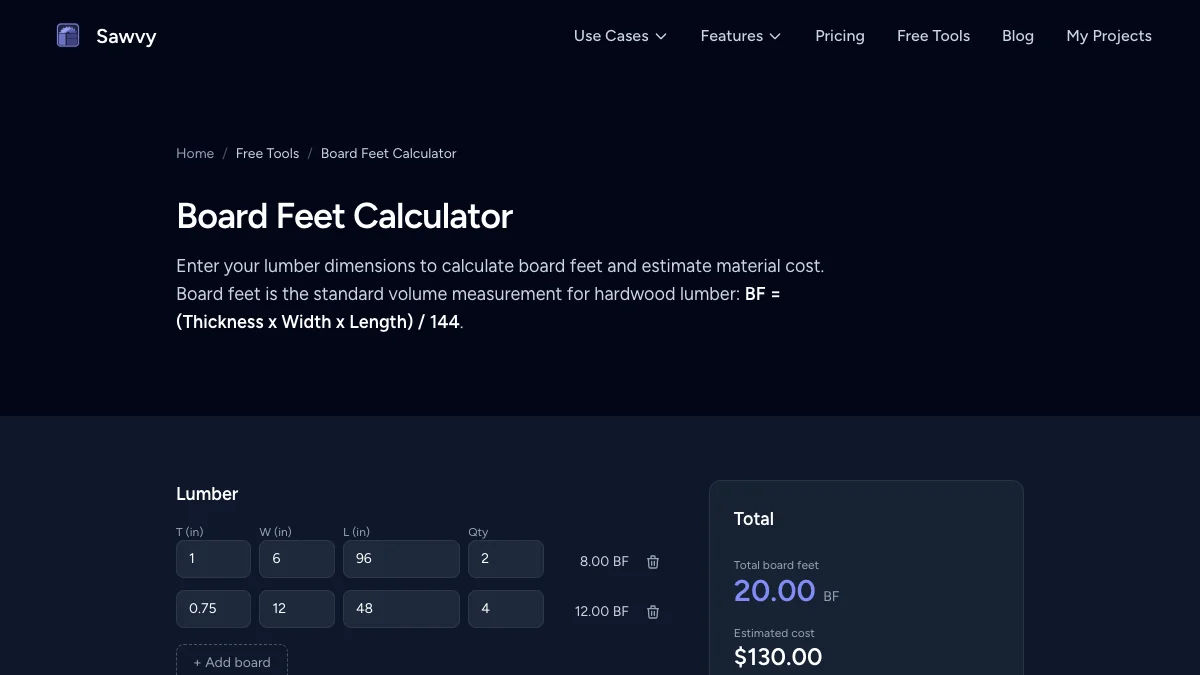This screenshot has height=675, width=1200.
Task: Click the Add board button
Action: tap(231, 661)
